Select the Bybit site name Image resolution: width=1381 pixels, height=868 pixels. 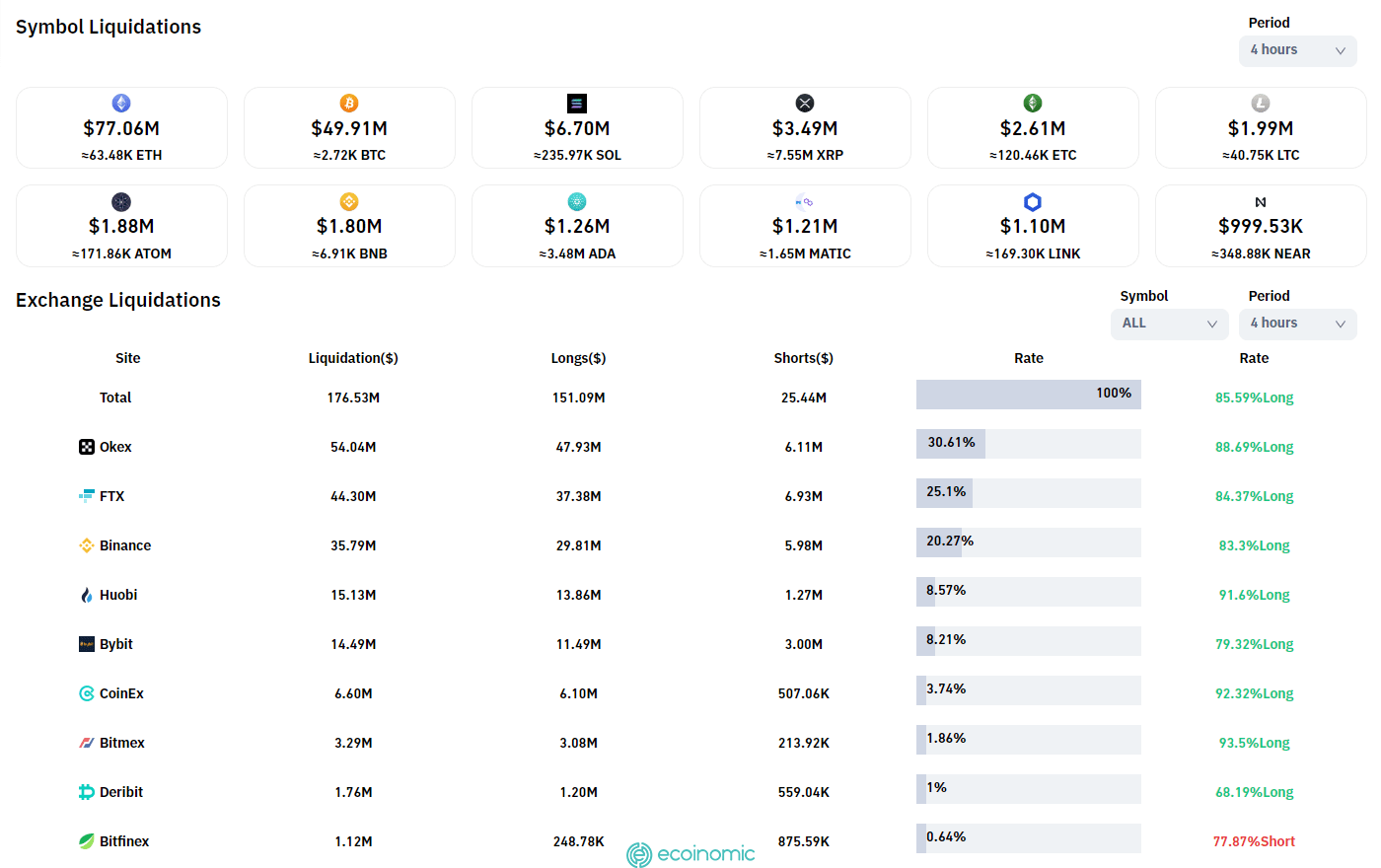116,644
